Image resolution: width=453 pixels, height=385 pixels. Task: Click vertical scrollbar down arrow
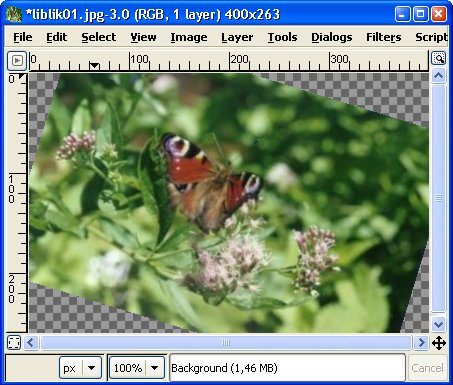(x=438, y=324)
